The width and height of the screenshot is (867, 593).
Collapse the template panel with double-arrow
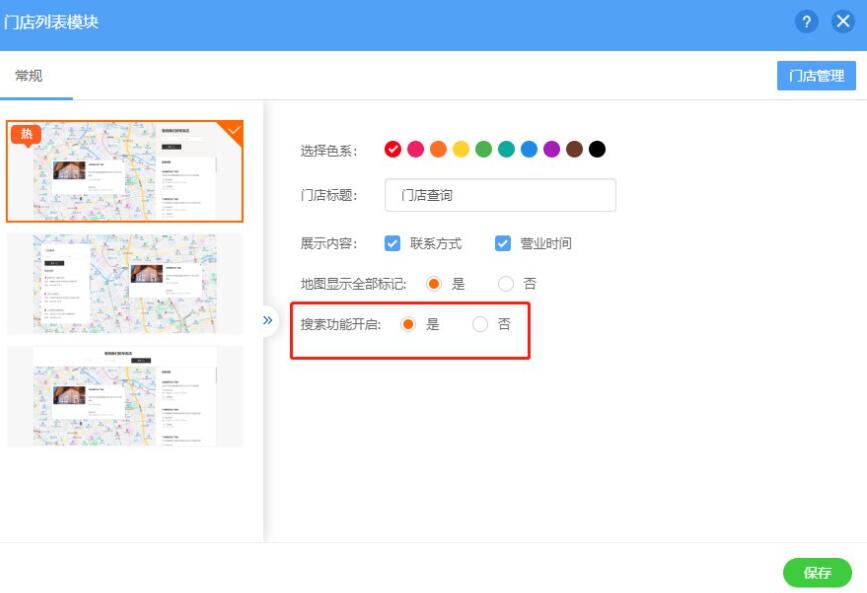267,320
